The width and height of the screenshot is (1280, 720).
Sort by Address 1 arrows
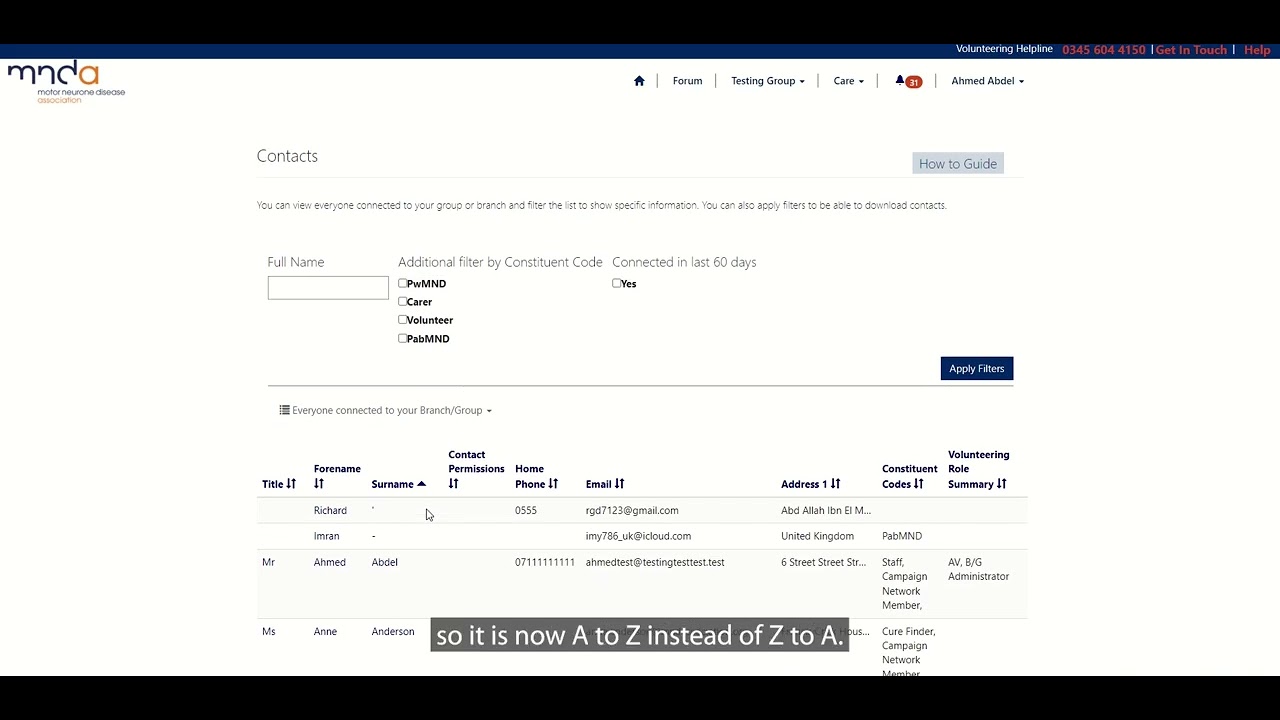tap(835, 484)
